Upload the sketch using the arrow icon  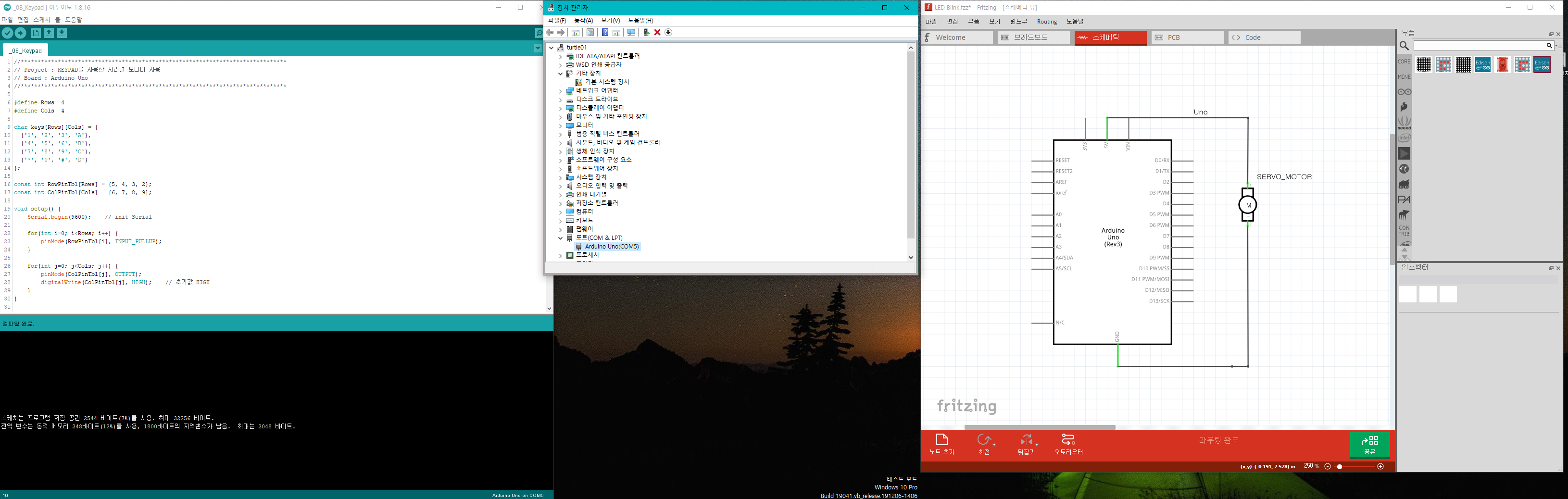pyautogui.click(x=20, y=33)
